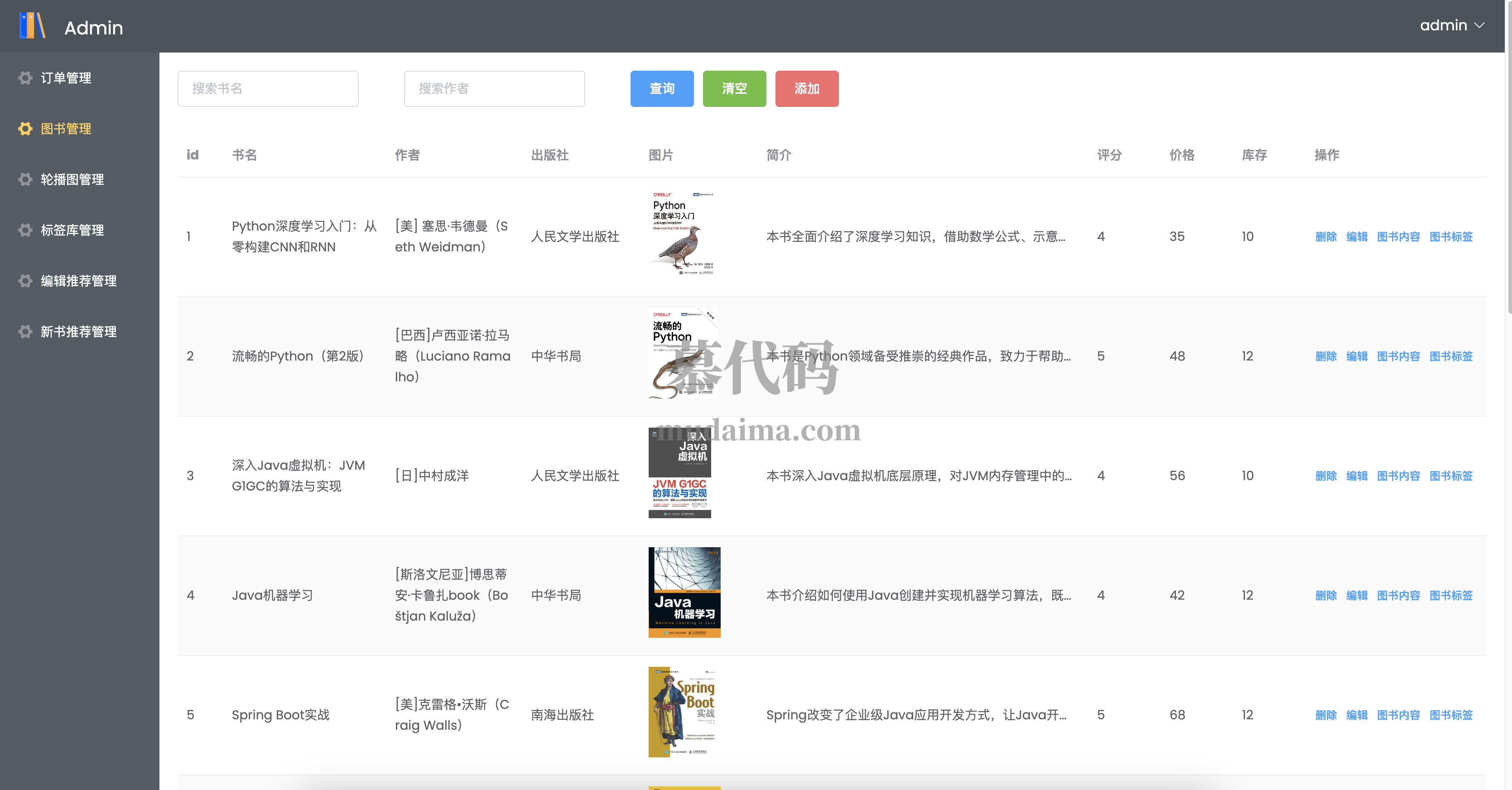Expand the admin user dropdown arrow
The image size is (1512, 790).
1479,26
